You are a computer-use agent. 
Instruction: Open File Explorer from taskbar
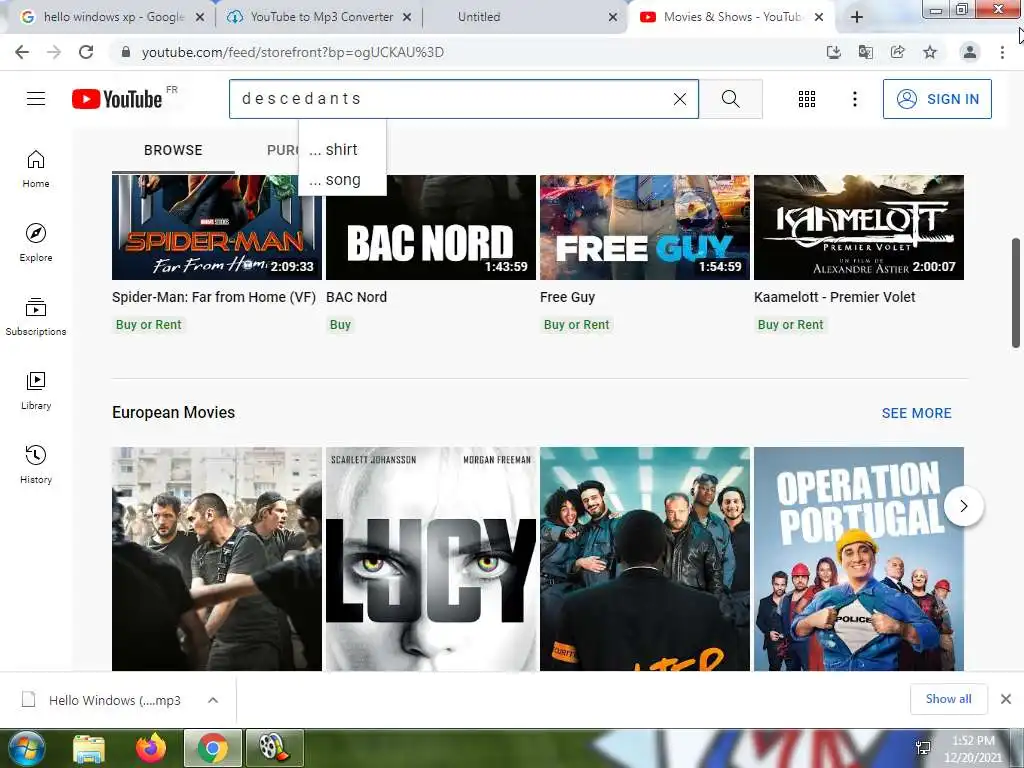pyautogui.click(x=89, y=748)
